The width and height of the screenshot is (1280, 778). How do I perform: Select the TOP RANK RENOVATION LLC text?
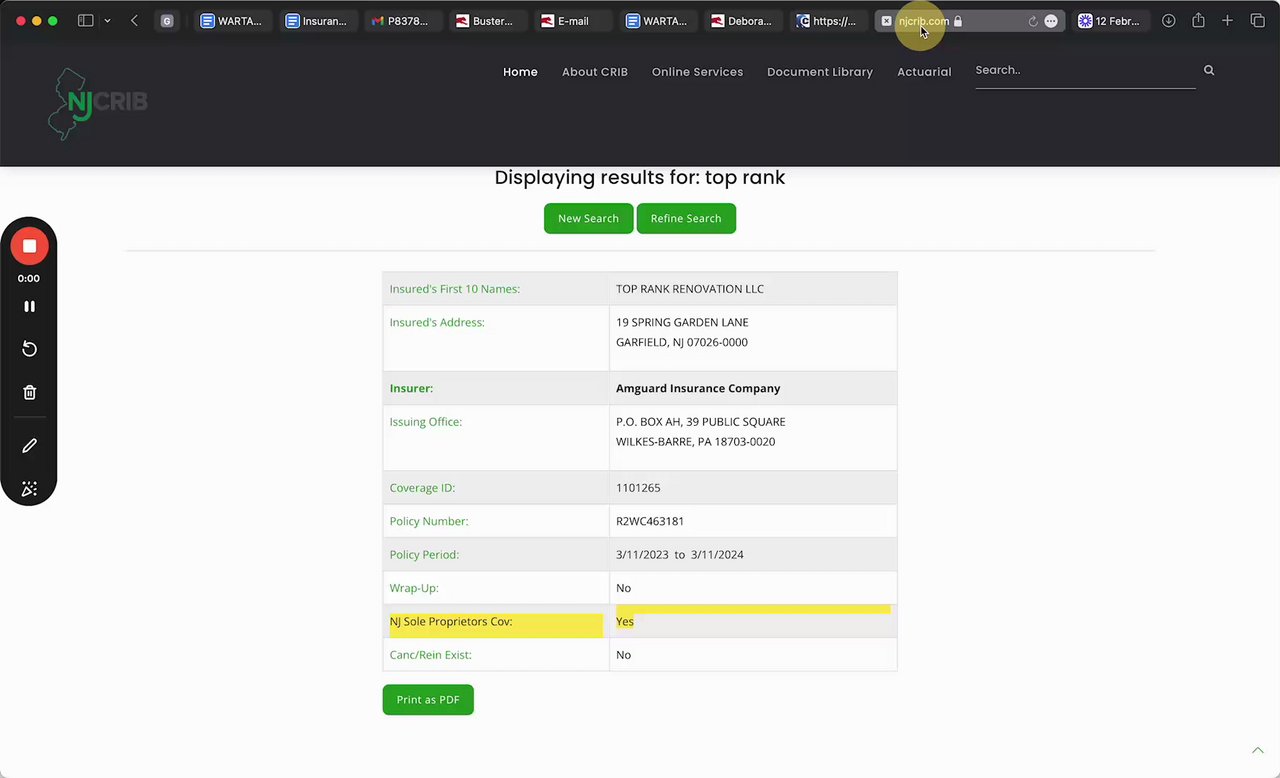click(690, 289)
